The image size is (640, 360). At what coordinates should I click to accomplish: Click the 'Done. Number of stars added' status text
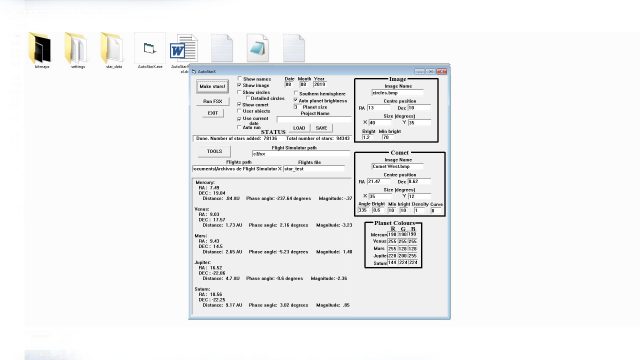click(236, 139)
